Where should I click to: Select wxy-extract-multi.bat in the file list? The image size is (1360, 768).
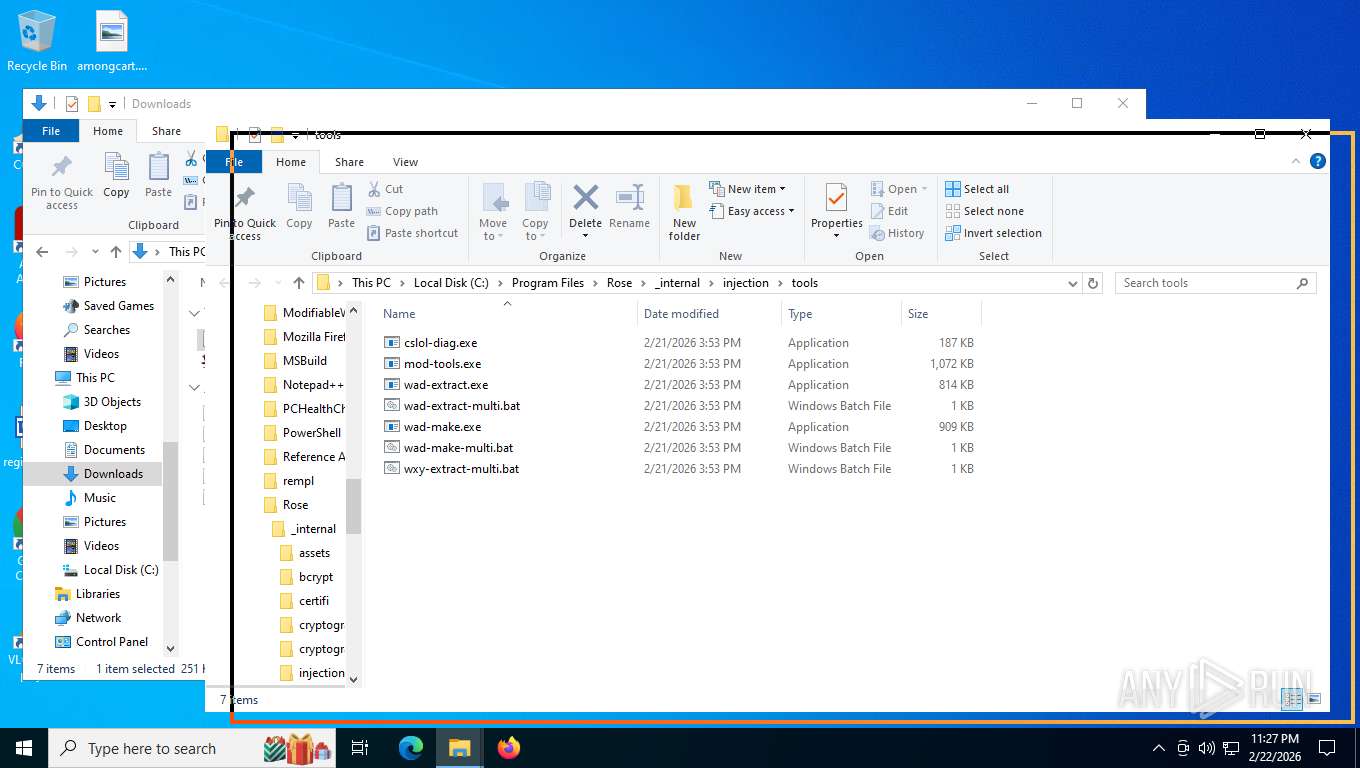coord(461,469)
